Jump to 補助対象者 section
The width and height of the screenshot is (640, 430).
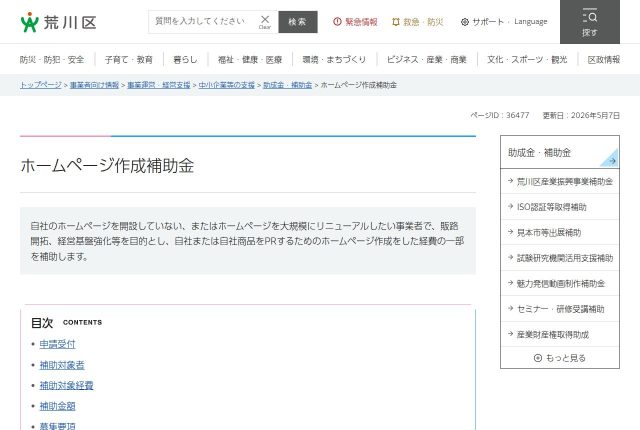pos(62,365)
